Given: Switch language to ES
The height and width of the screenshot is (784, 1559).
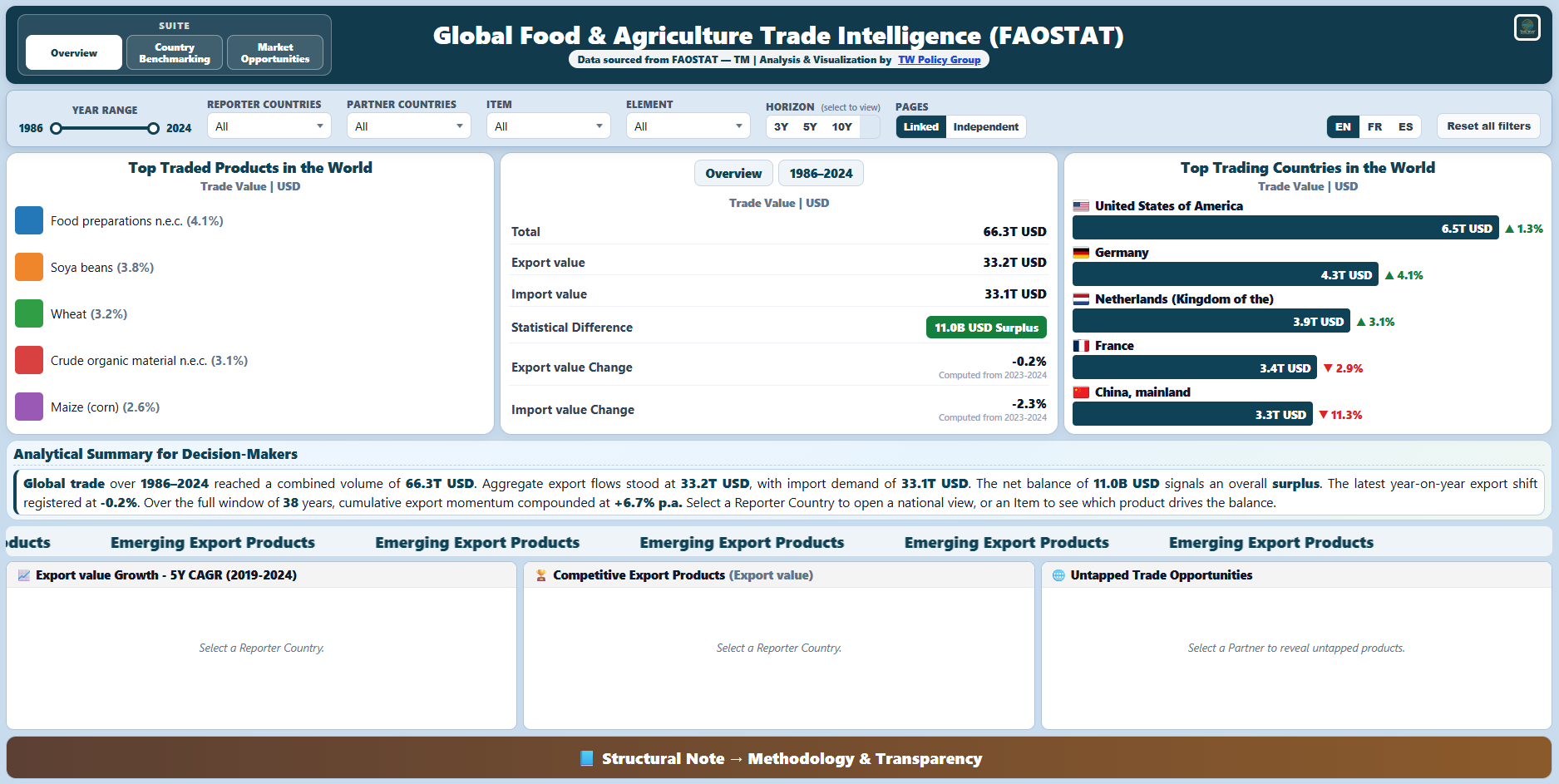Looking at the screenshot, I should [1405, 126].
